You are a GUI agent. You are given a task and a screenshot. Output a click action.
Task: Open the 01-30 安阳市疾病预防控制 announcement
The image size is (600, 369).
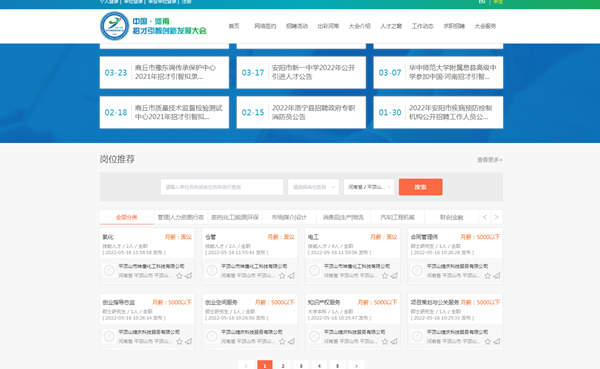pyautogui.click(x=438, y=112)
